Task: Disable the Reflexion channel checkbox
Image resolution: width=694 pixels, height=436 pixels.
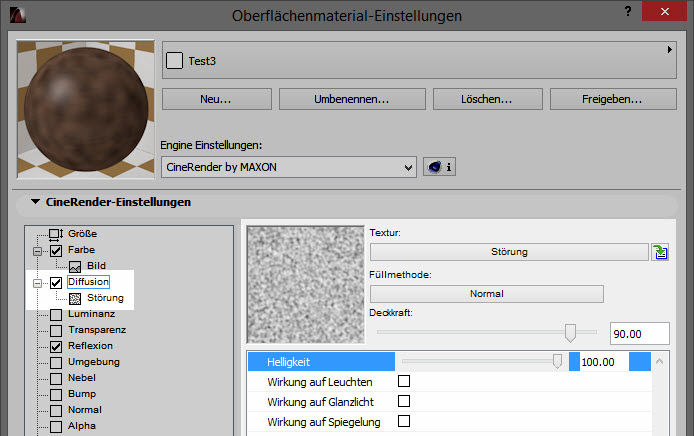Action: click(x=56, y=347)
